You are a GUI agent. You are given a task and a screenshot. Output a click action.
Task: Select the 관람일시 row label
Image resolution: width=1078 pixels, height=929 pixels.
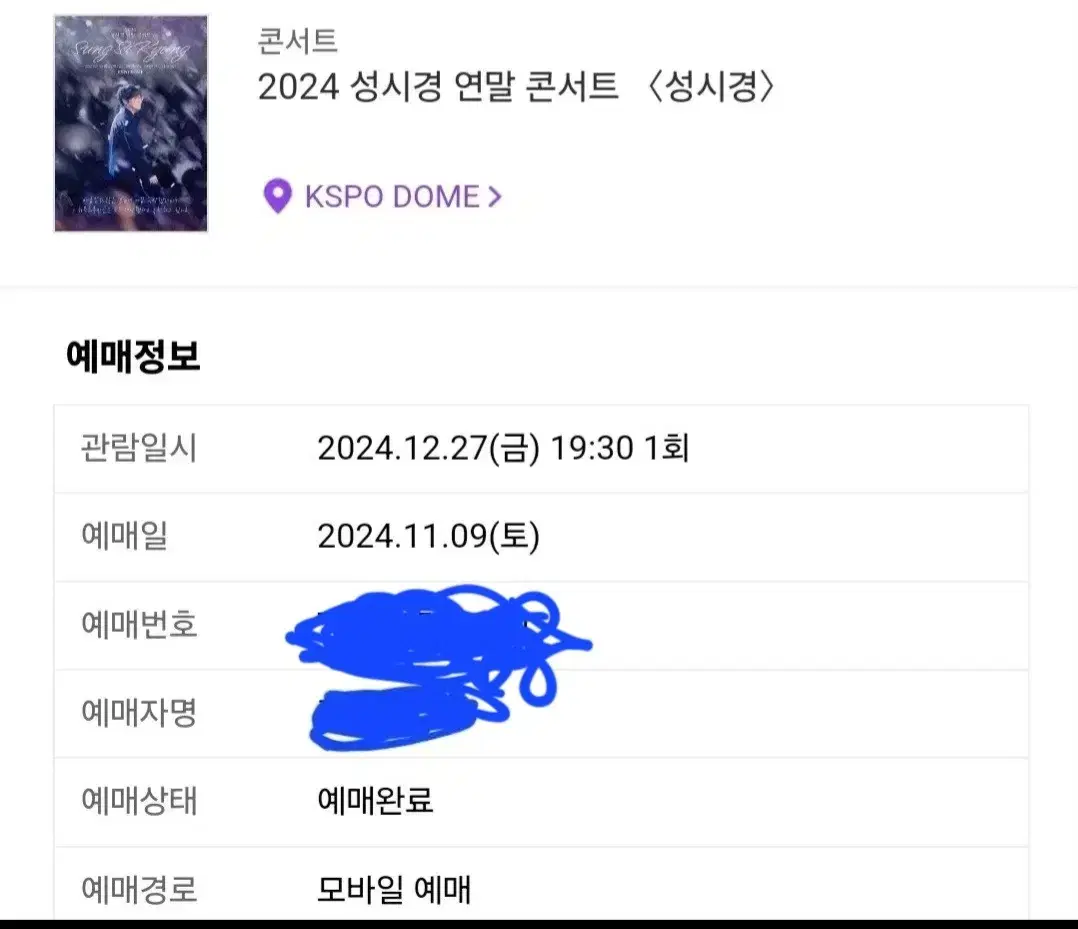click(x=139, y=448)
